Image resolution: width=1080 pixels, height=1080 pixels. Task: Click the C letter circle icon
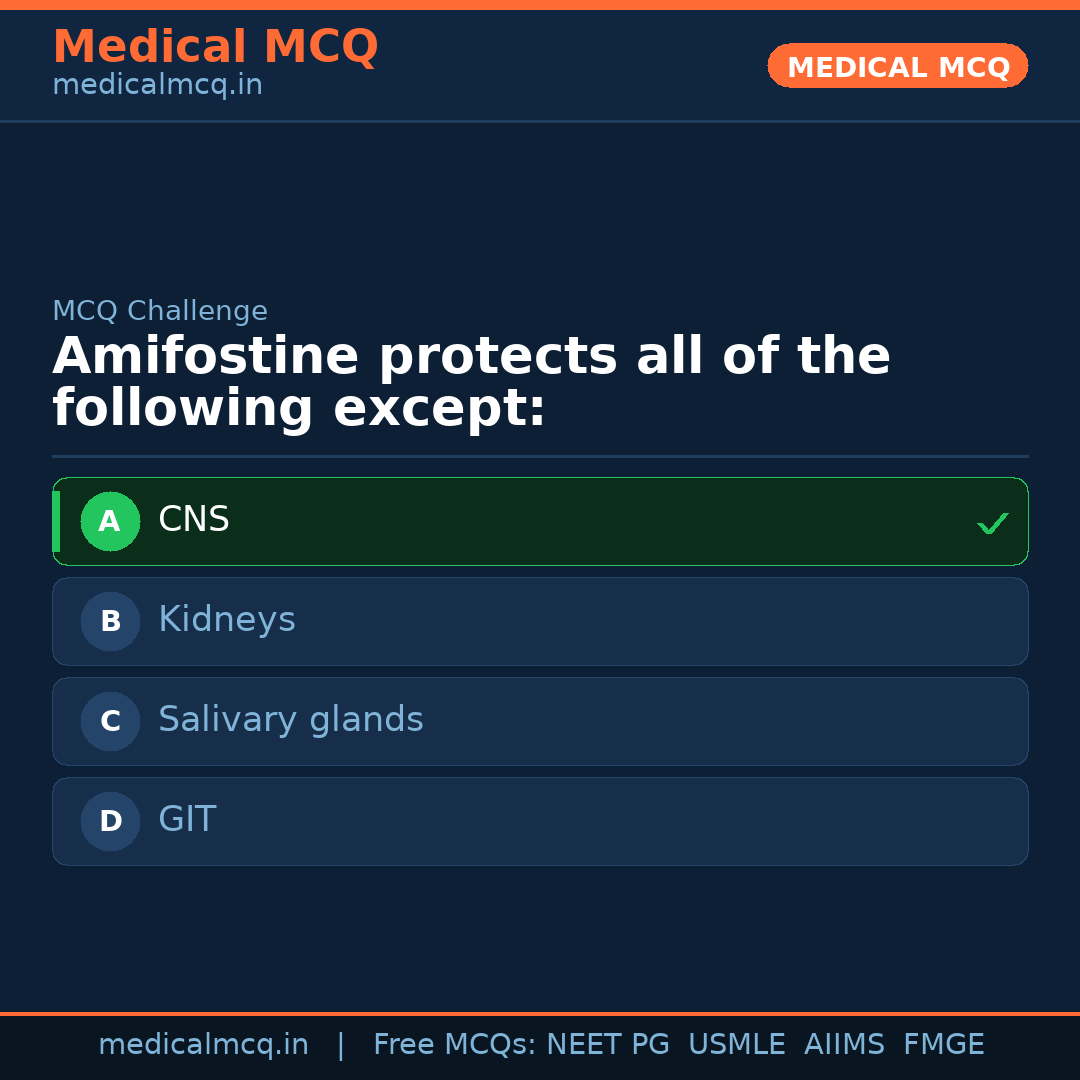click(x=110, y=721)
